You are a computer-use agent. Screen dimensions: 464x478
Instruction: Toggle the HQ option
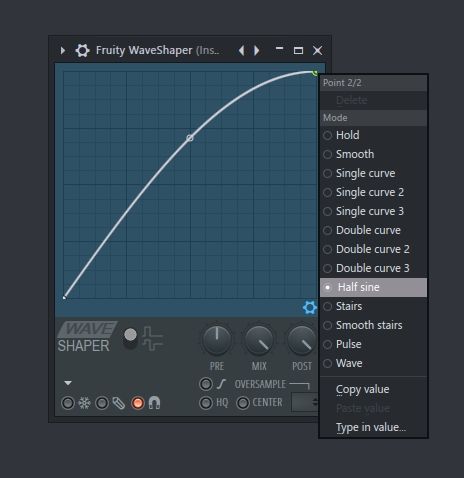206,403
